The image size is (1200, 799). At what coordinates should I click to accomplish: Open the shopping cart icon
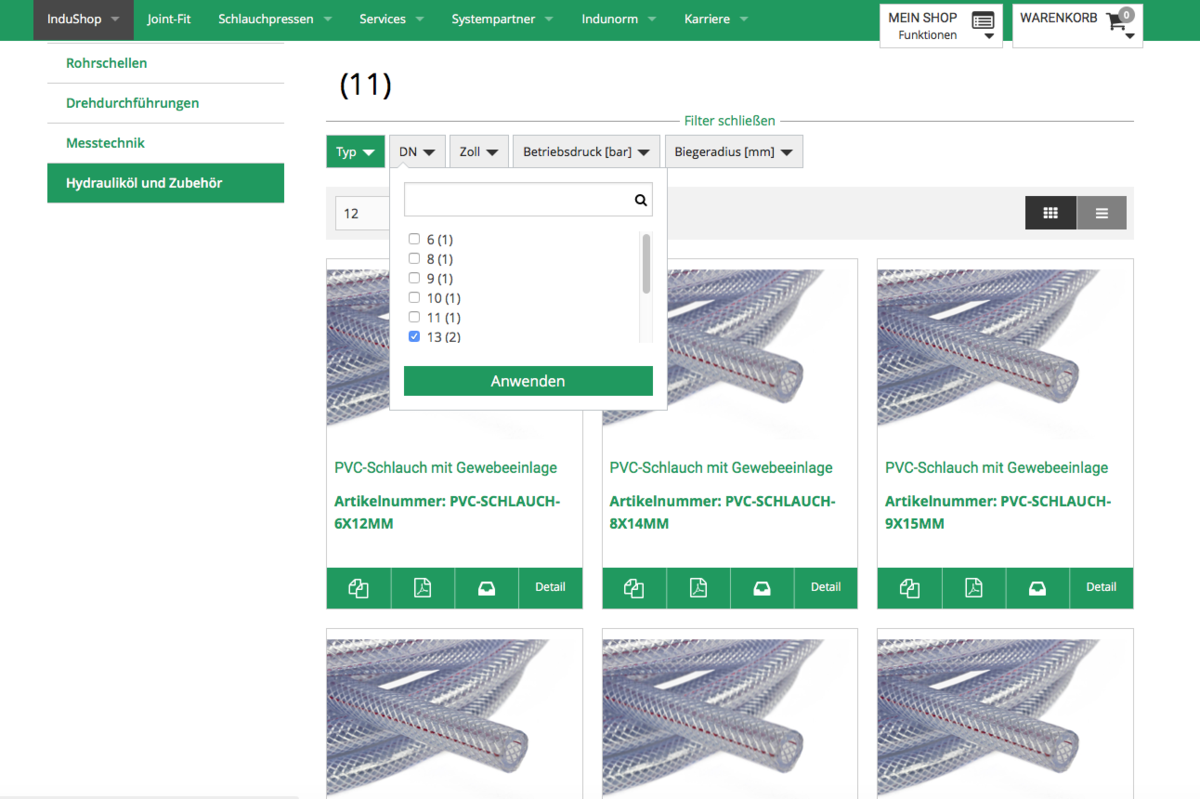click(1117, 22)
